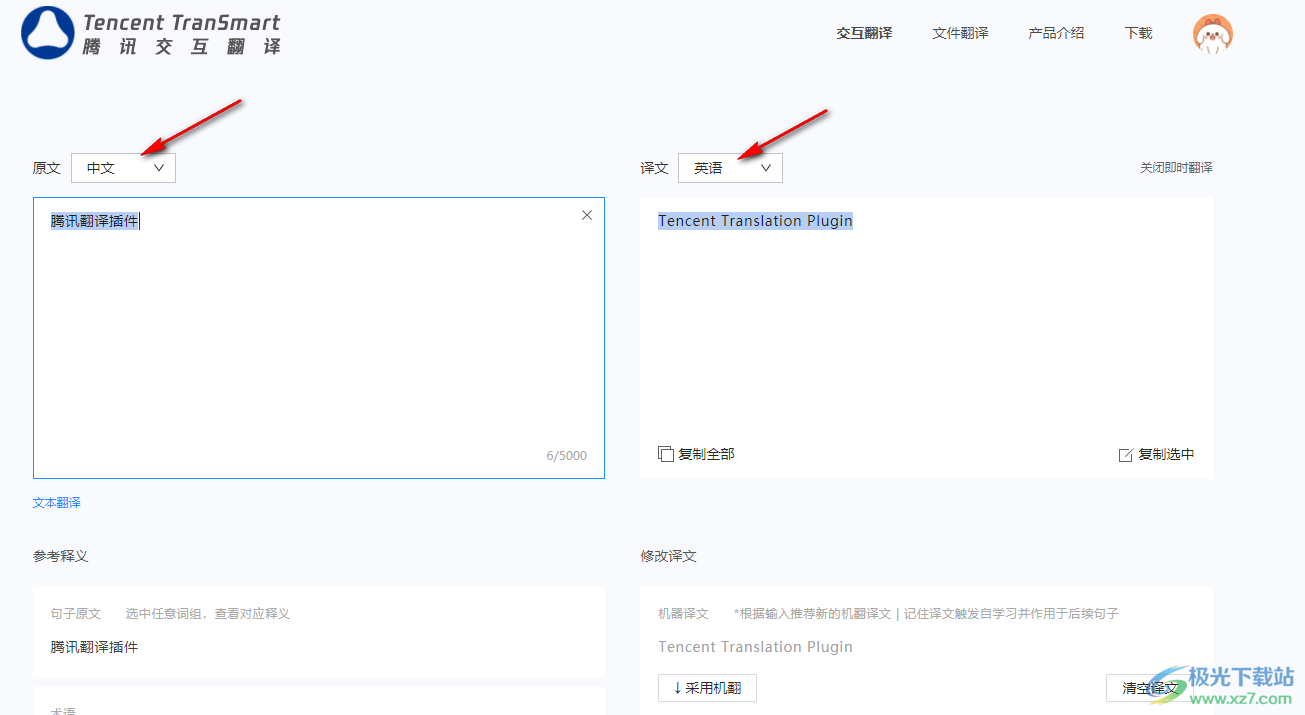This screenshot has height=715, width=1305.
Task: Click the 复制全部 copy icon
Action: click(666, 454)
